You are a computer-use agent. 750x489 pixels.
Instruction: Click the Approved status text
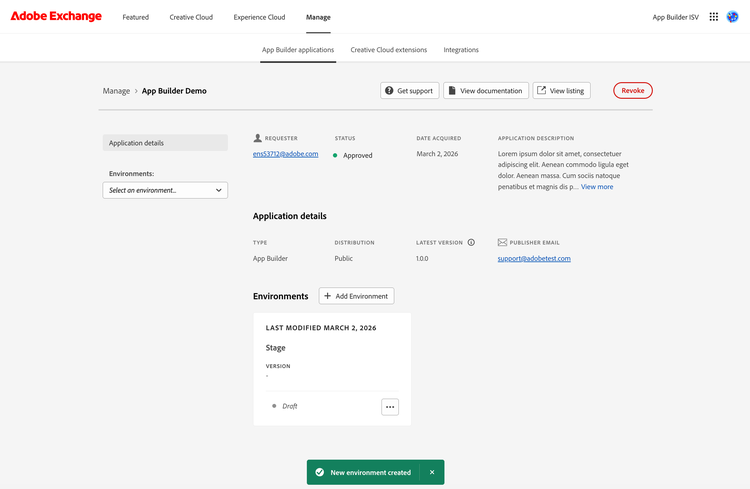(x=357, y=156)
